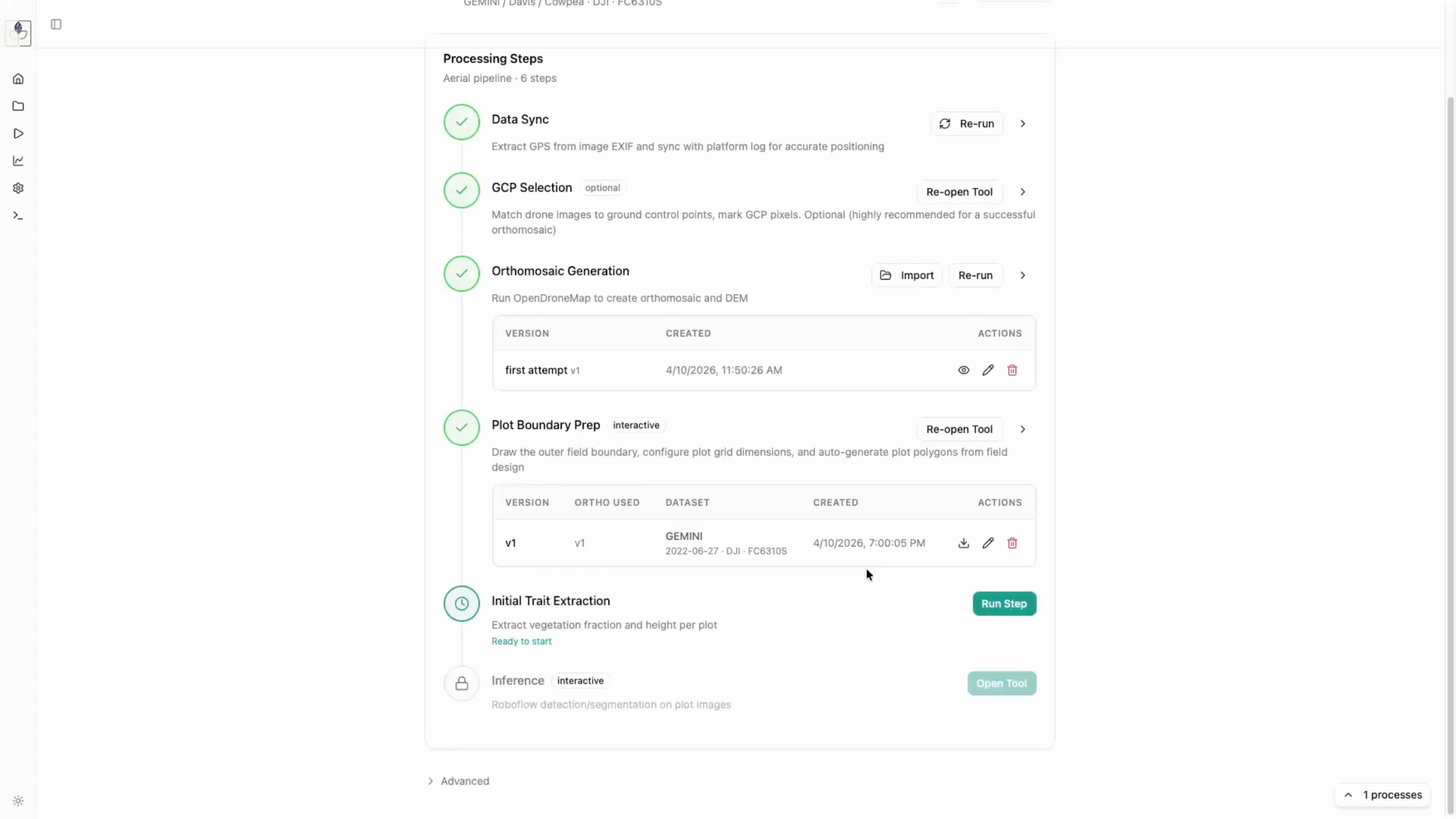The height and width of the screenshot is (819, 1456).
Task: Edit the first attempt orthomosaic name
Action: coord(988,370)
